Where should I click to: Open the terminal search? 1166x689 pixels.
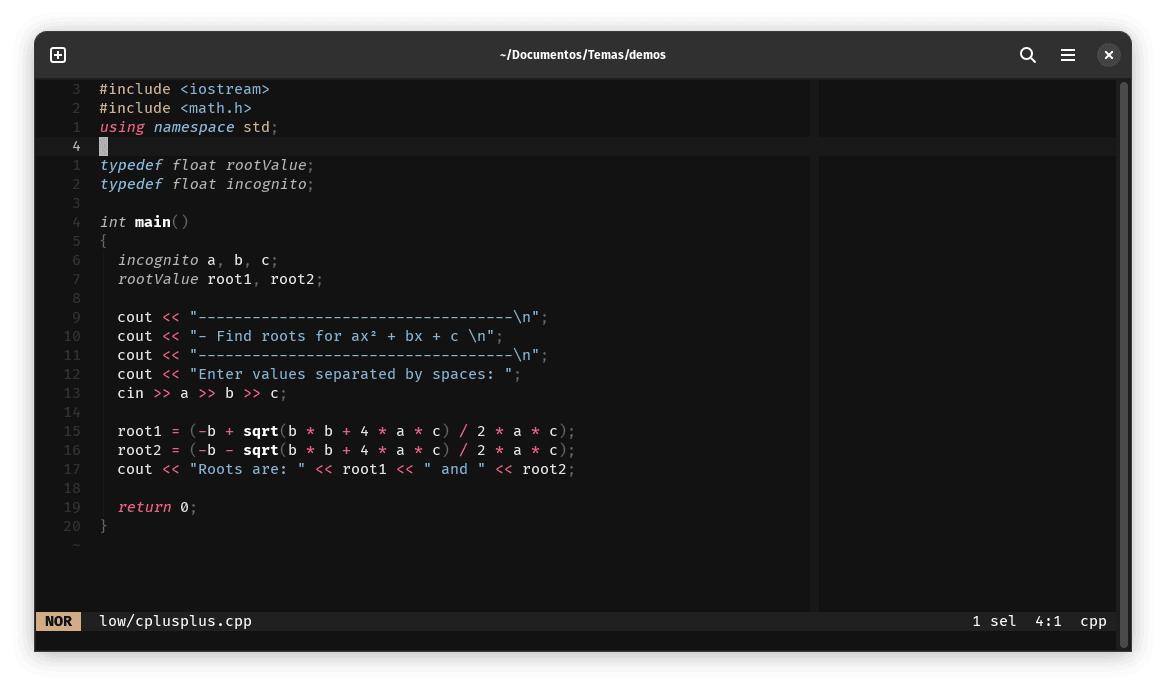point(1028,55)
